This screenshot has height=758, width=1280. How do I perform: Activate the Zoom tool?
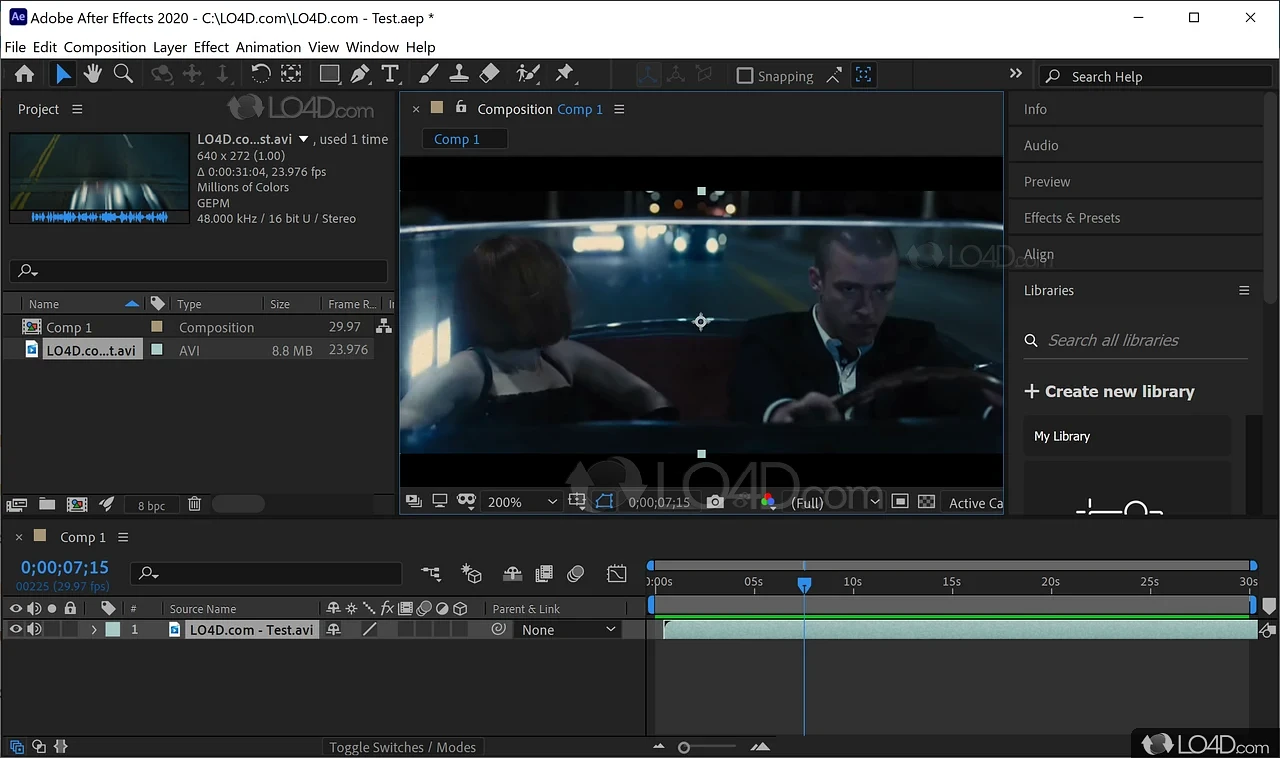pyautogui.click(x=123, y=72)
